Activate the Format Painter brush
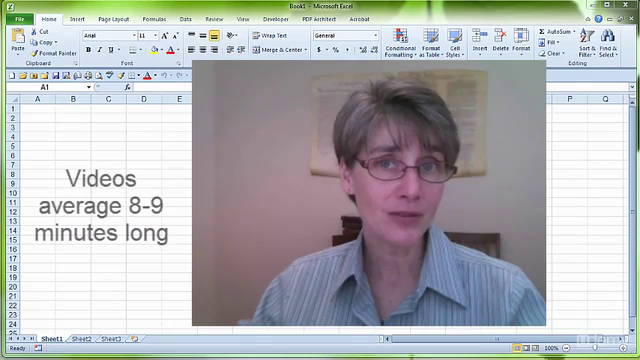Screen dimensions: 640x360 coord(53,53)
